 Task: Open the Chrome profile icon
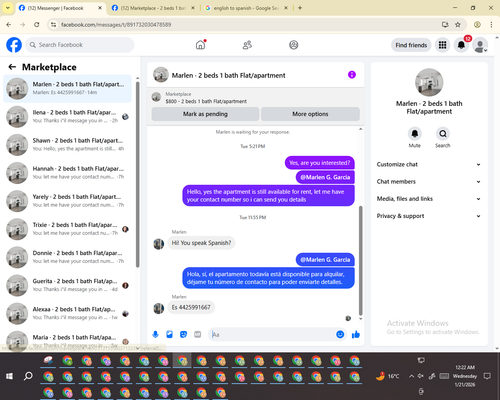coord(477,24)
